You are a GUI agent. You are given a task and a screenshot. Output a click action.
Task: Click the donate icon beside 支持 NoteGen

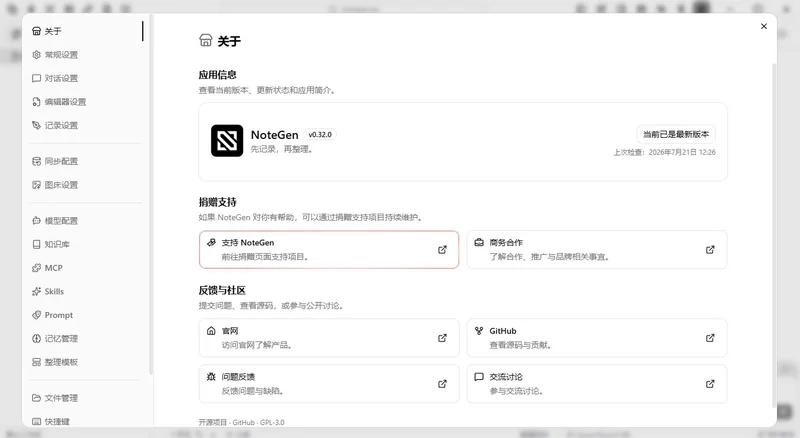click(x=211, y=242)
